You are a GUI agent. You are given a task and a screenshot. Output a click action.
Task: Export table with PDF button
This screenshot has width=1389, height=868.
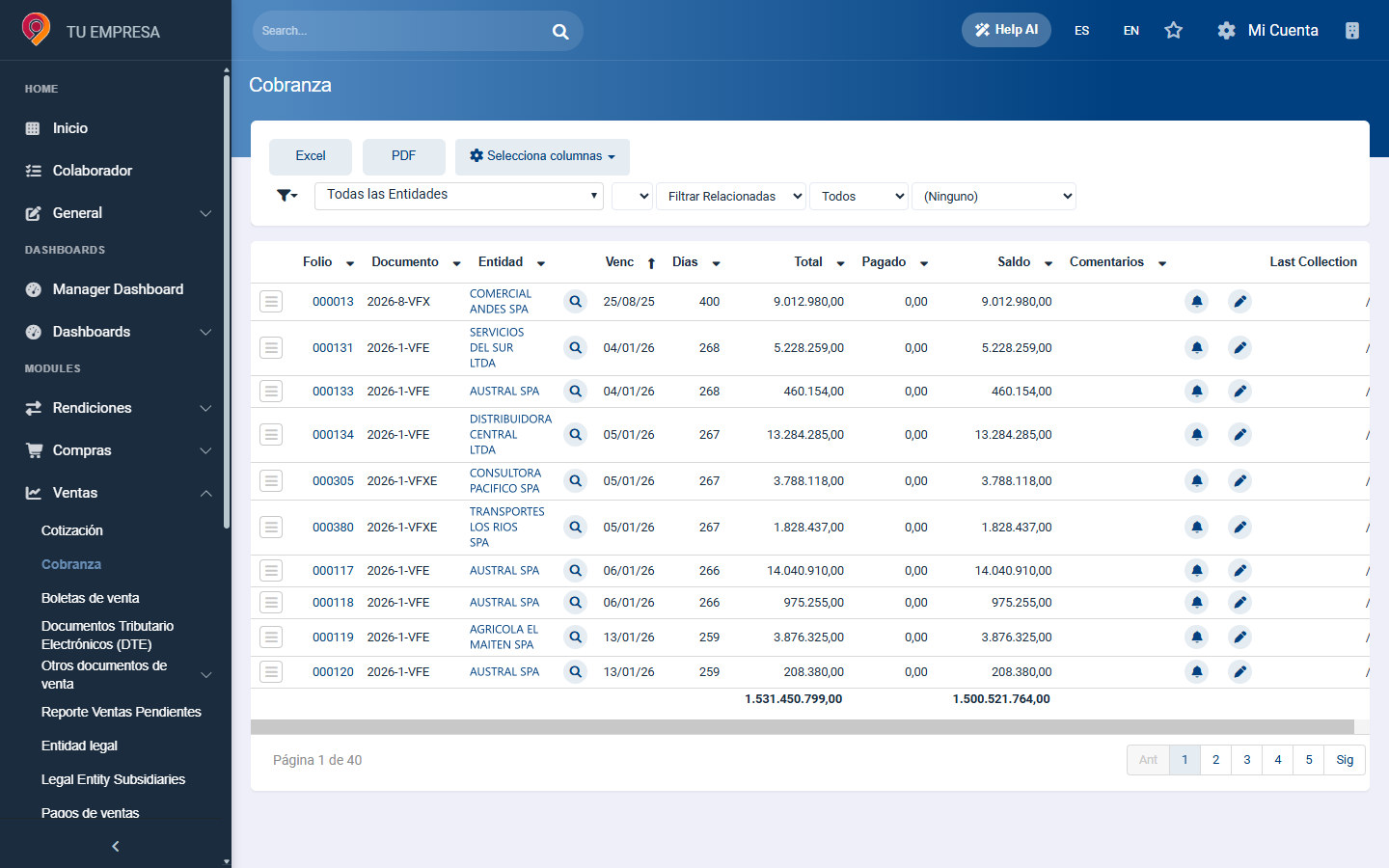coord(403,156)
